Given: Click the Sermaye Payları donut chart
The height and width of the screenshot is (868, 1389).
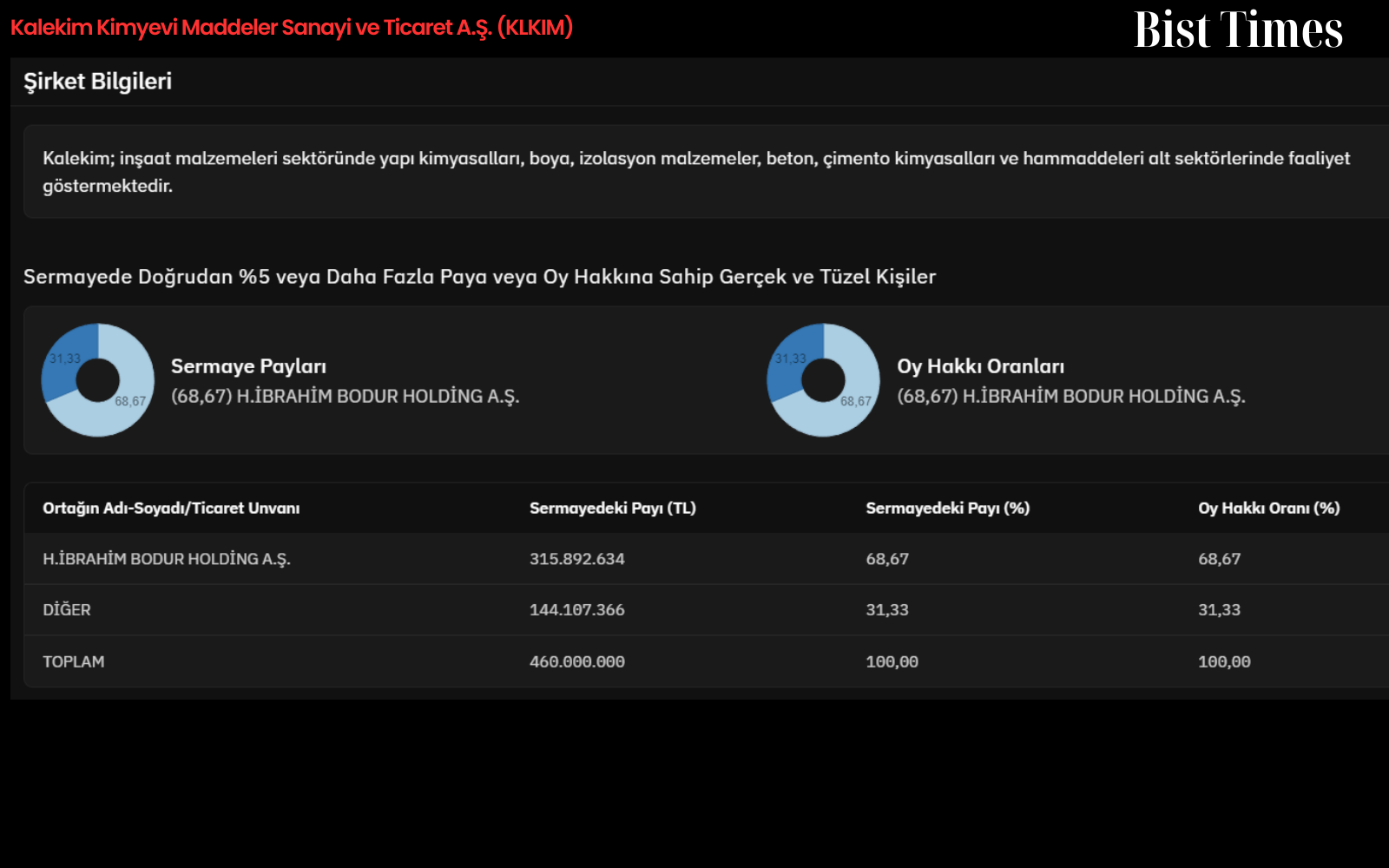Looking at the screenshot, I should 98,380.
